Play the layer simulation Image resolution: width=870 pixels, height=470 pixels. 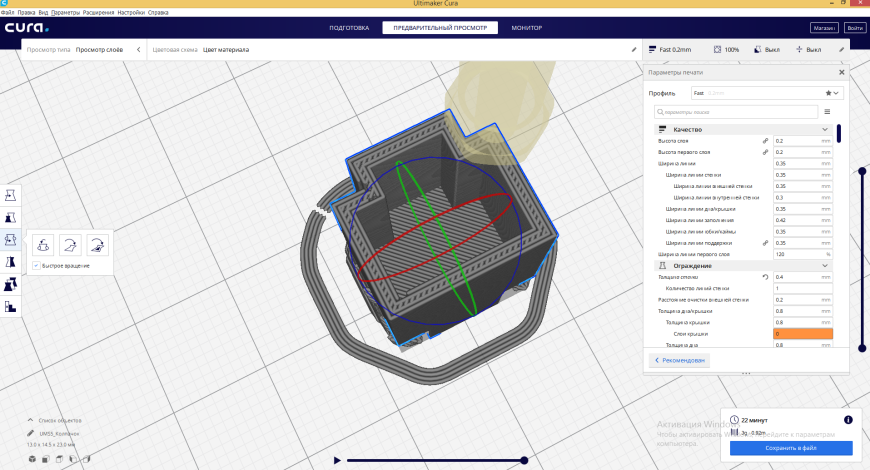click(337, 460)
